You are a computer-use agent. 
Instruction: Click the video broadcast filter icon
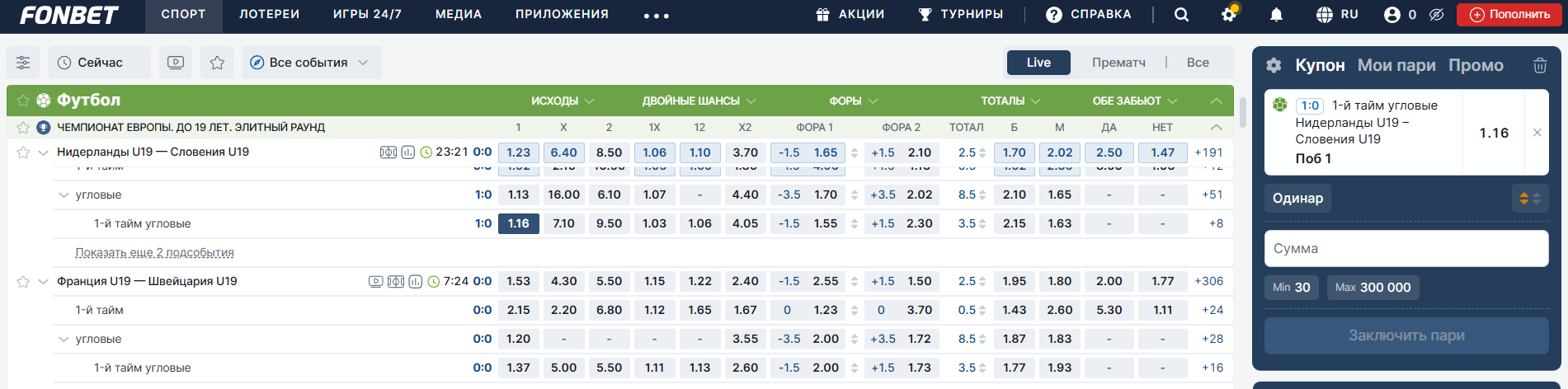point(176,63)
